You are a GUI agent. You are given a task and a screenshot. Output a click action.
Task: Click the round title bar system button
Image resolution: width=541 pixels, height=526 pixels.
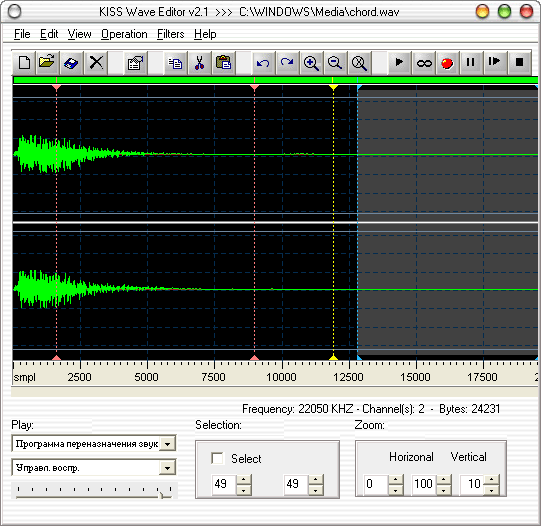(14, 12)
